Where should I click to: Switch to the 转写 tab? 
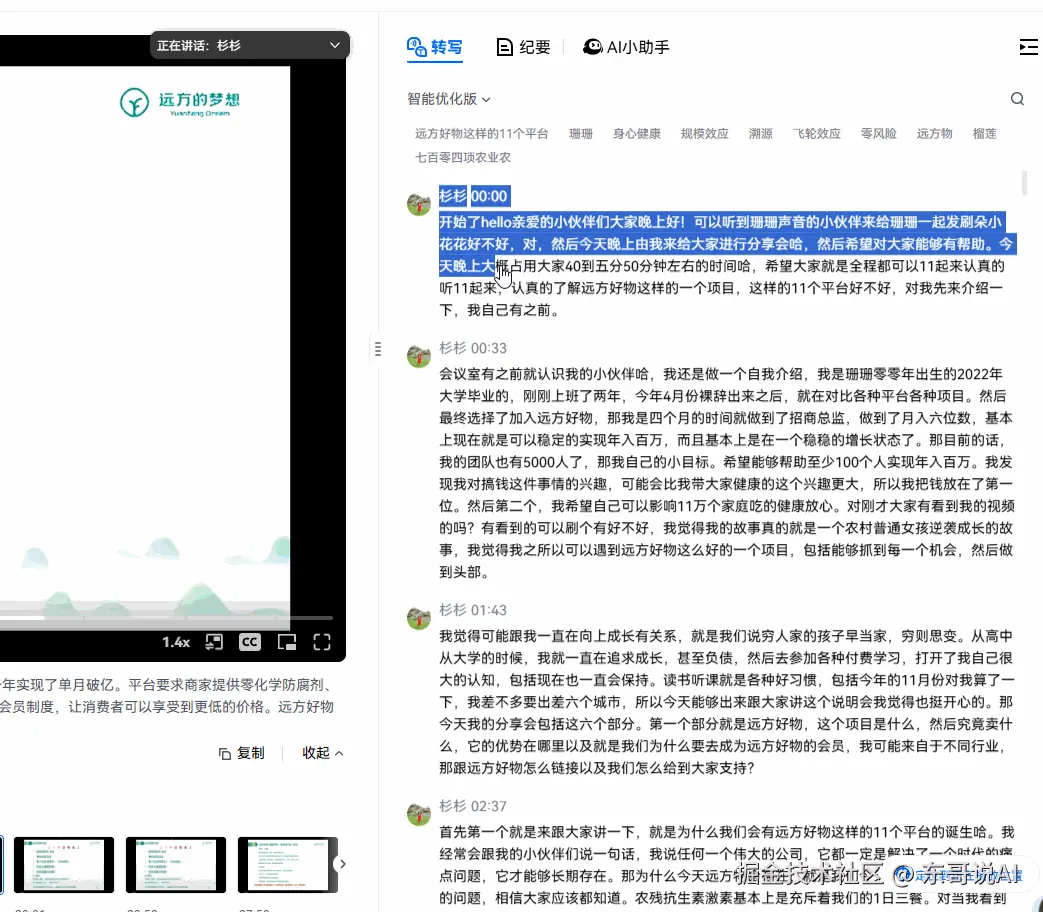pyautogui.click(x=434, y=47)
